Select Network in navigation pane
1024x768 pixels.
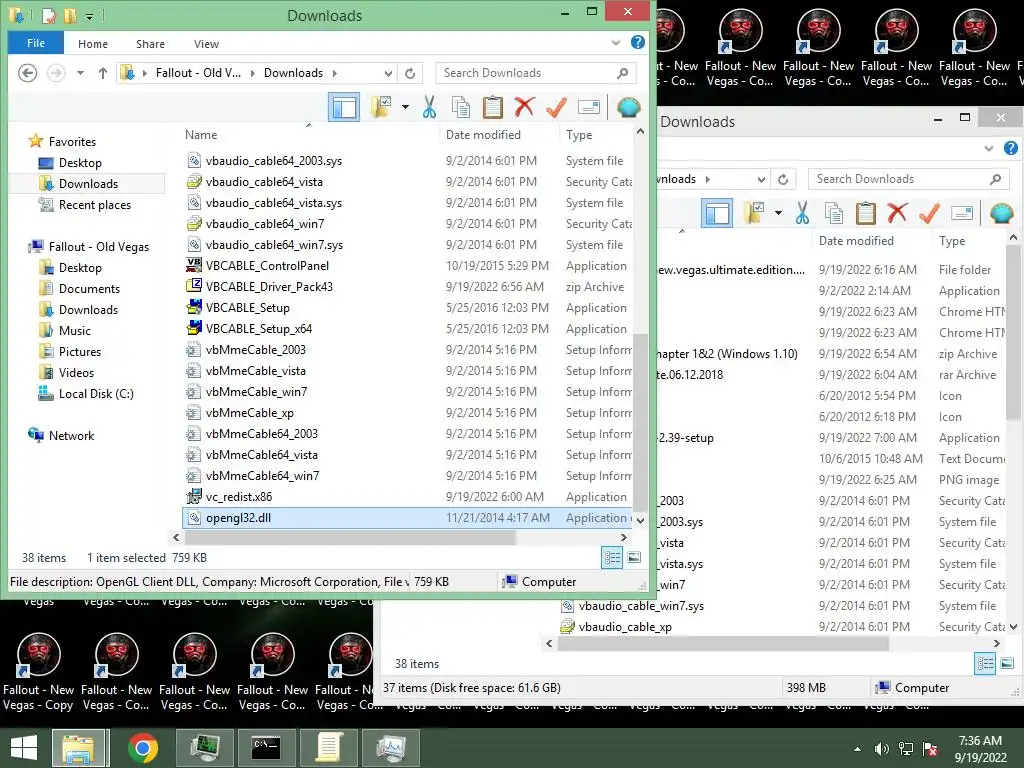click(x=71, y=436)
